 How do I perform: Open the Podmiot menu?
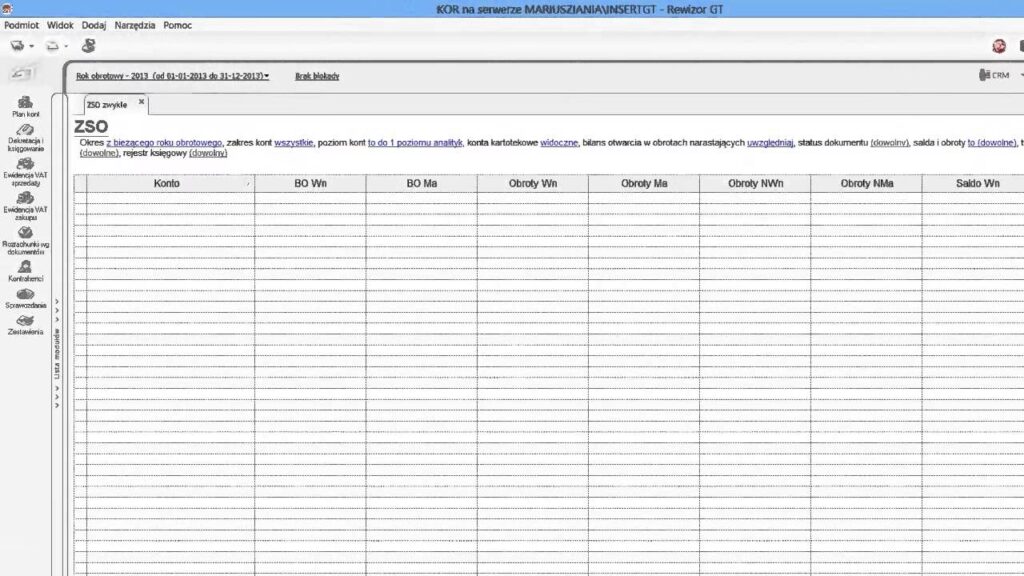[21, 25]
